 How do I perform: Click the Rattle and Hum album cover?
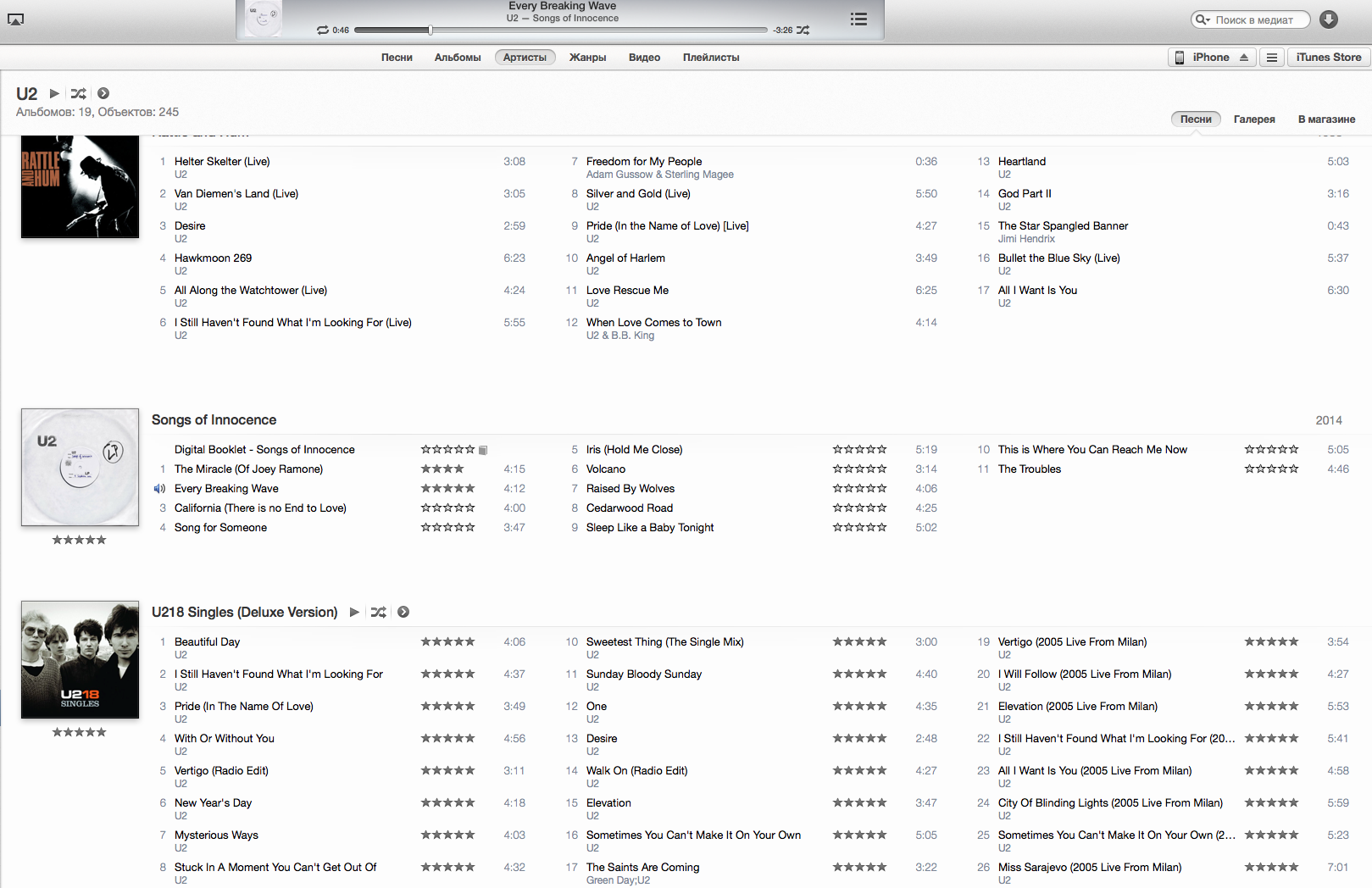coord(80,187)
